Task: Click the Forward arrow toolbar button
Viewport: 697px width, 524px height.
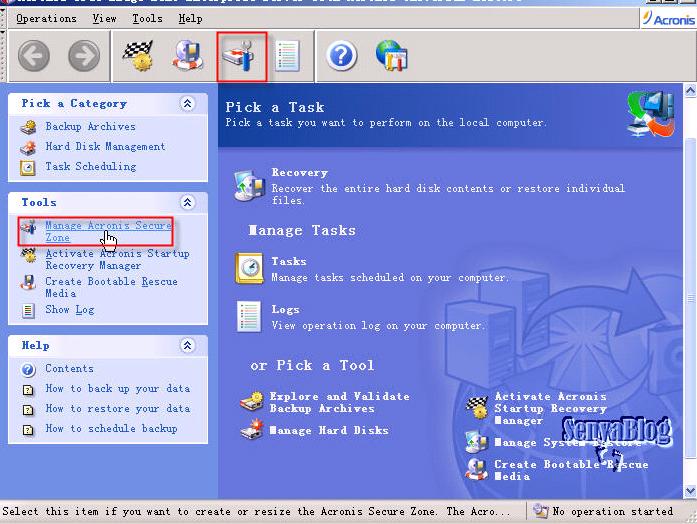Action: (84, 56)
